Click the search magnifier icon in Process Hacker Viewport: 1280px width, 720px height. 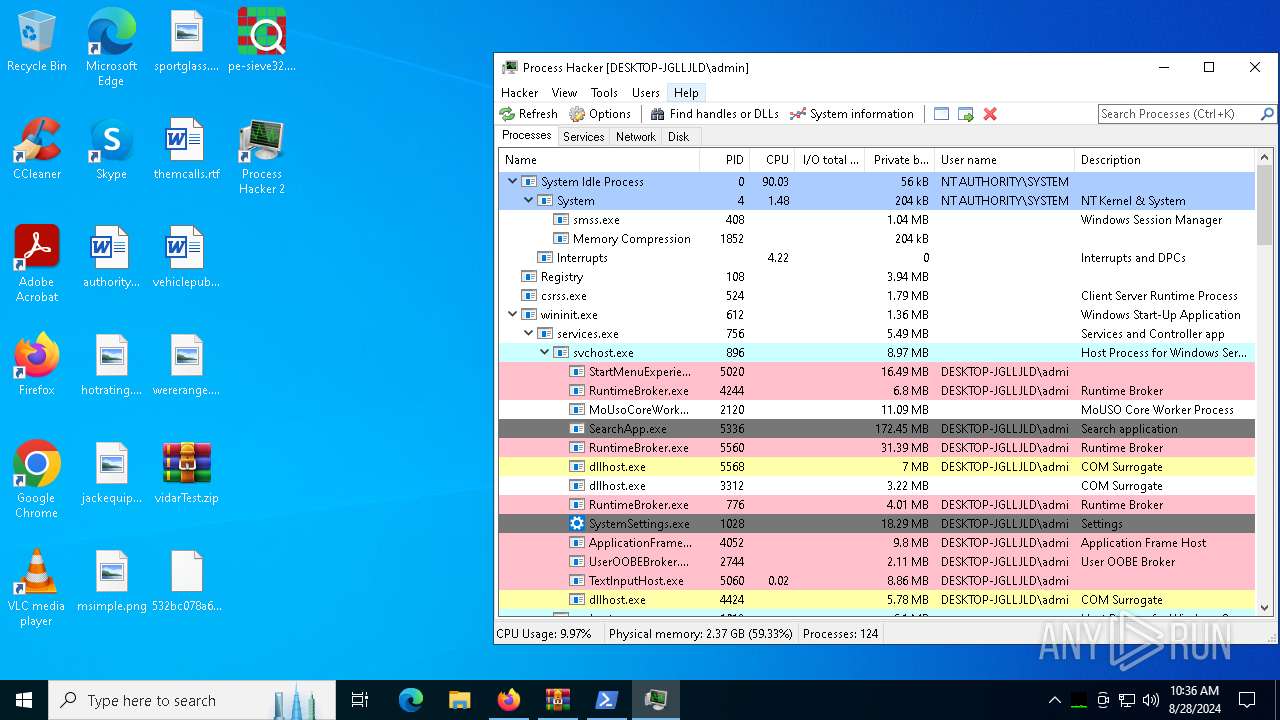[x=1267, y=114]
